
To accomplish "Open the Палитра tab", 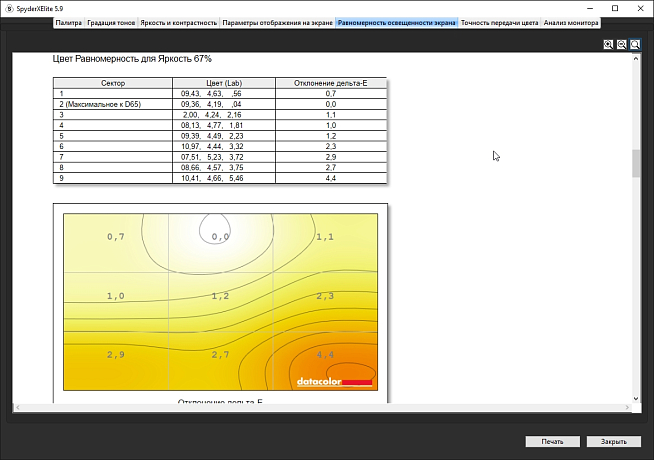I will coord(69,21).
